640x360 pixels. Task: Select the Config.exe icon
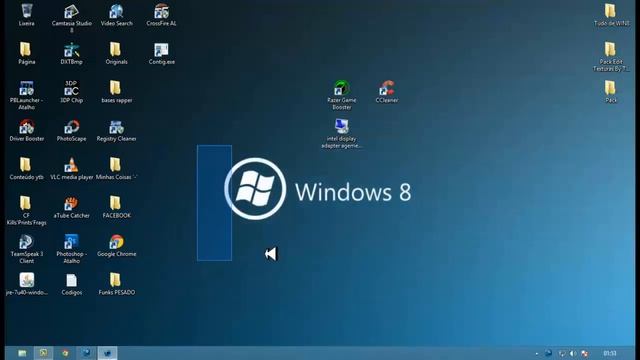click(x=161, y=50)
